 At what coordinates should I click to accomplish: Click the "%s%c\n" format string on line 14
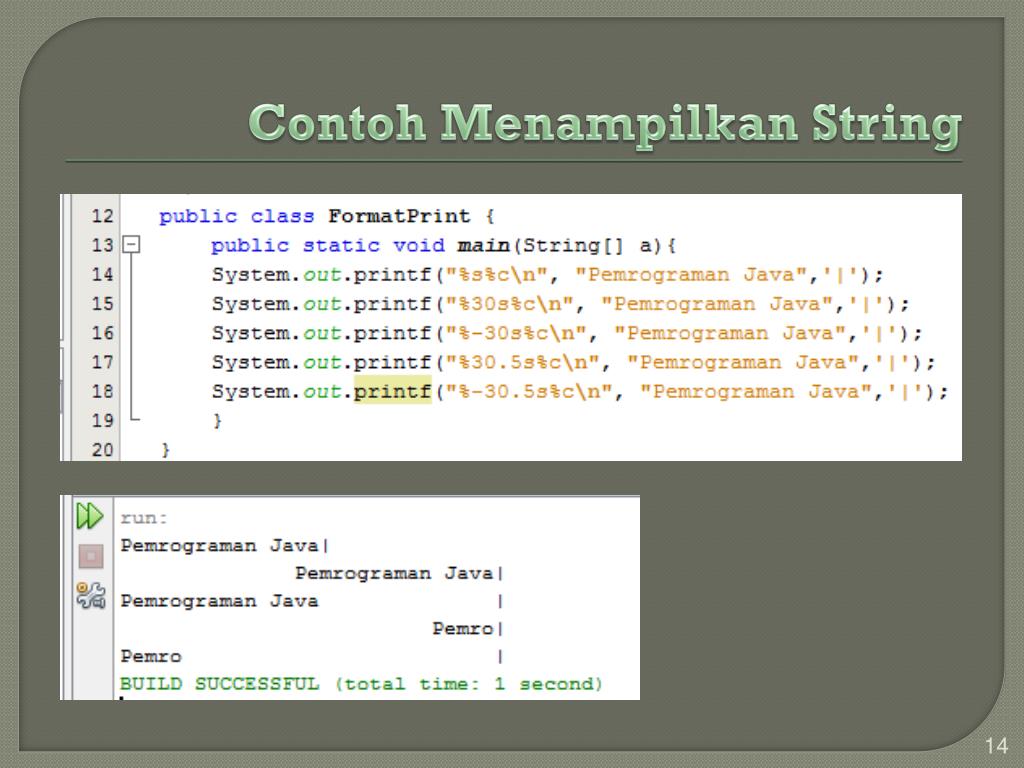(496, 275)
